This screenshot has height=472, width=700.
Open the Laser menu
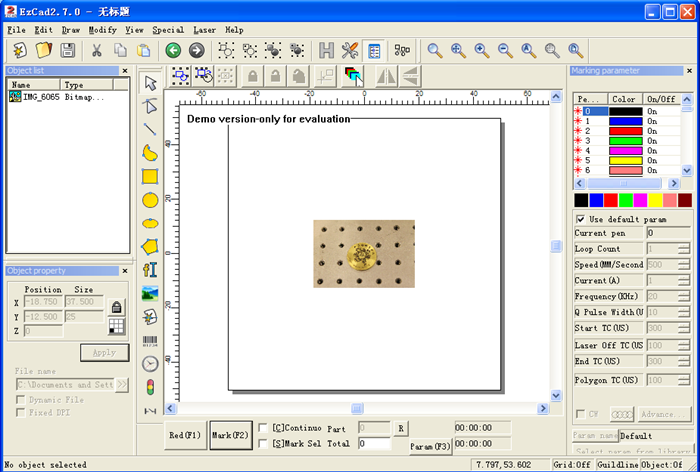tap(204, 30)
